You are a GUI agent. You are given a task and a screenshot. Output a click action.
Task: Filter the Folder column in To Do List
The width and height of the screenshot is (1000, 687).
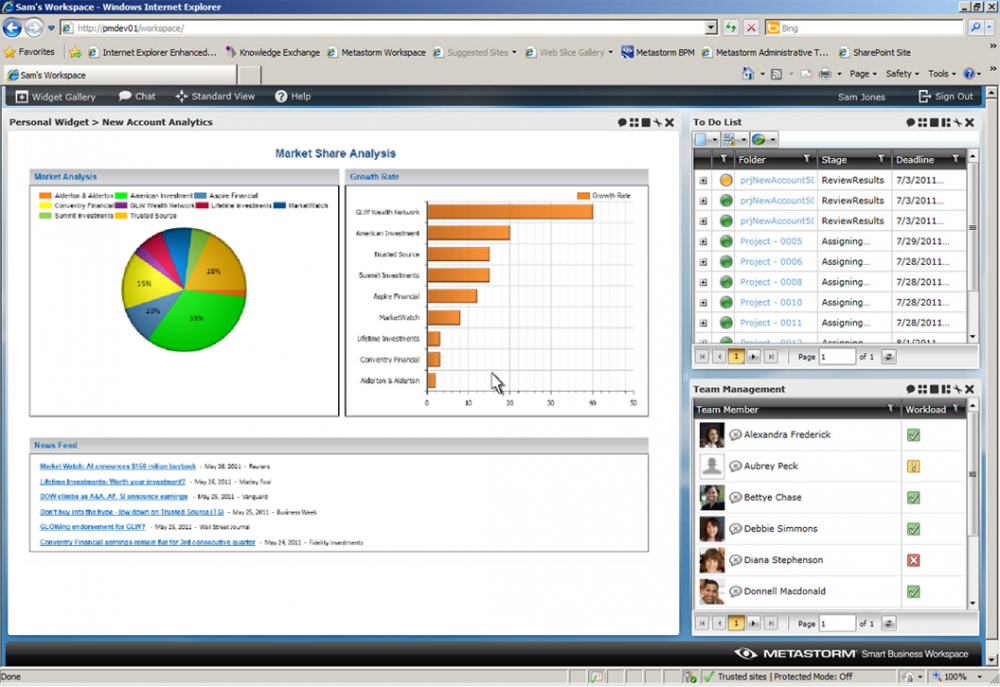click(x=807, y=159)
